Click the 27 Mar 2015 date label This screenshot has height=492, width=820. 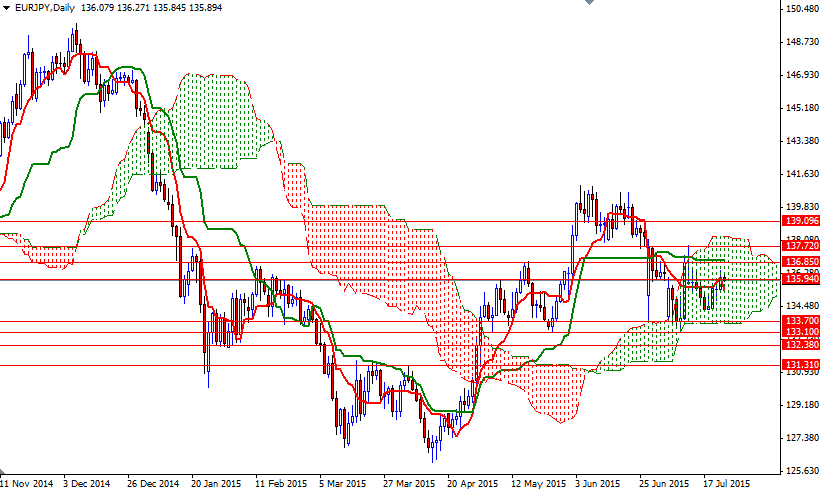tap(409, 484)
